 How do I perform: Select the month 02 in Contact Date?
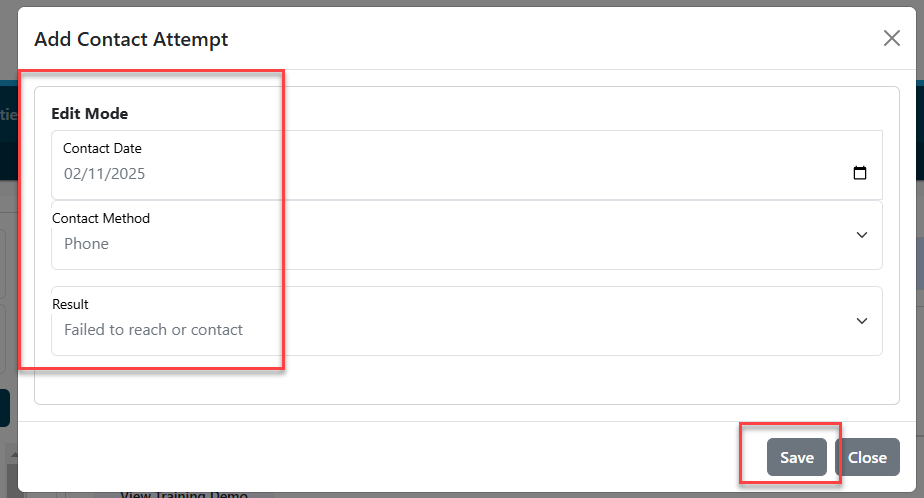[x=72, y=174]
